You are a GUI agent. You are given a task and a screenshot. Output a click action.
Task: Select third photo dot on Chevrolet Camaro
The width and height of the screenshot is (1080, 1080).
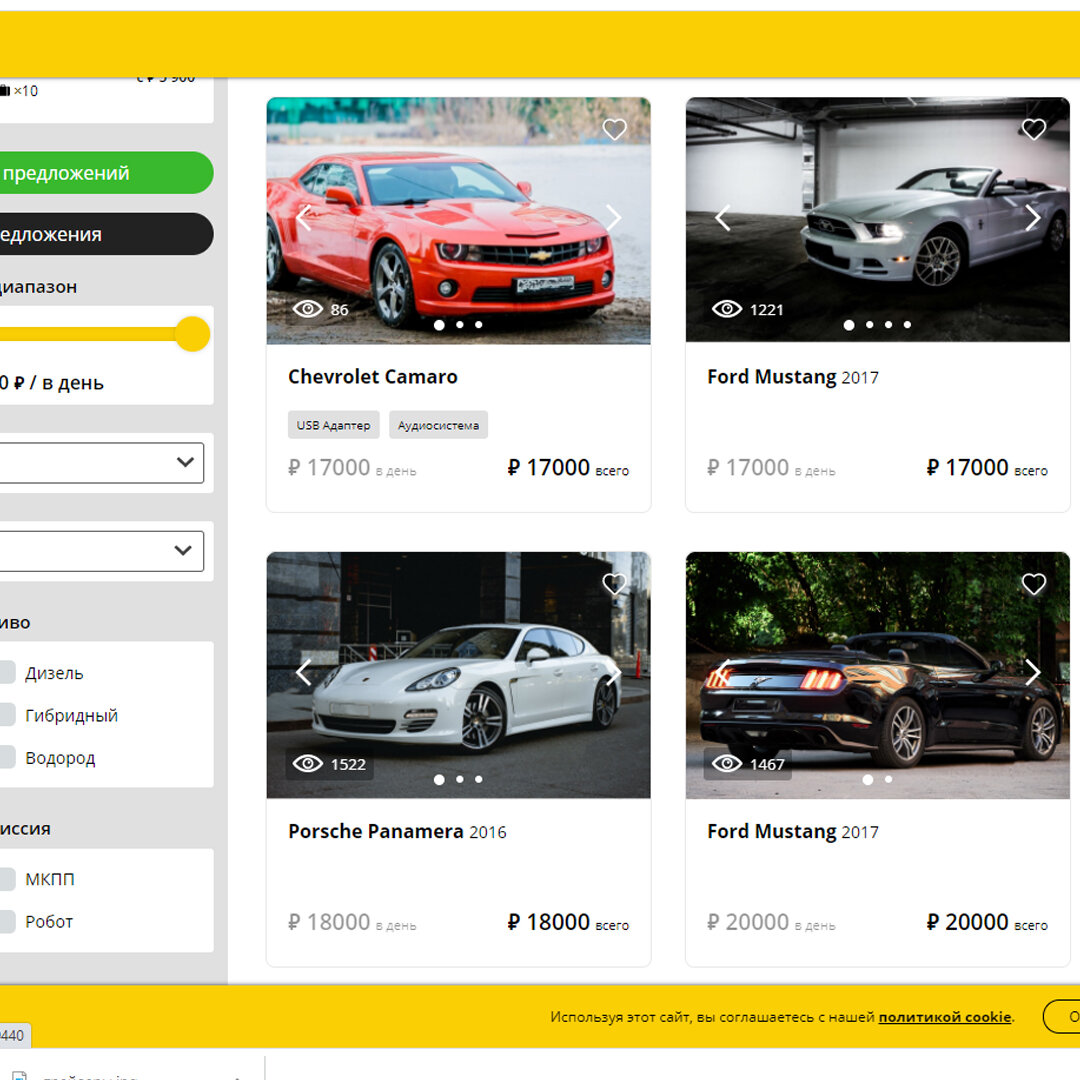point(479,324)
